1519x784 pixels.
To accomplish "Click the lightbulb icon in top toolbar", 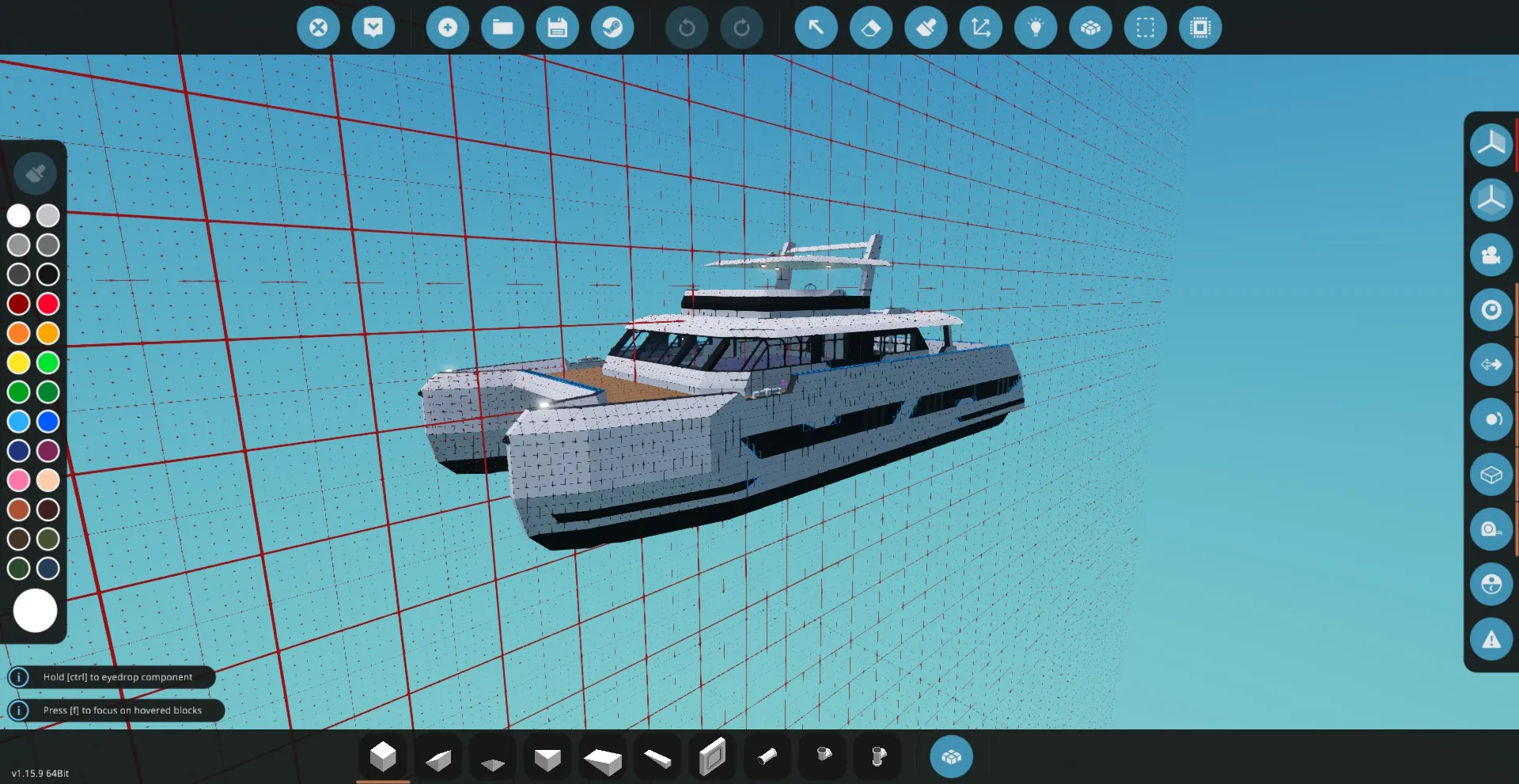I will point(1036,28).
